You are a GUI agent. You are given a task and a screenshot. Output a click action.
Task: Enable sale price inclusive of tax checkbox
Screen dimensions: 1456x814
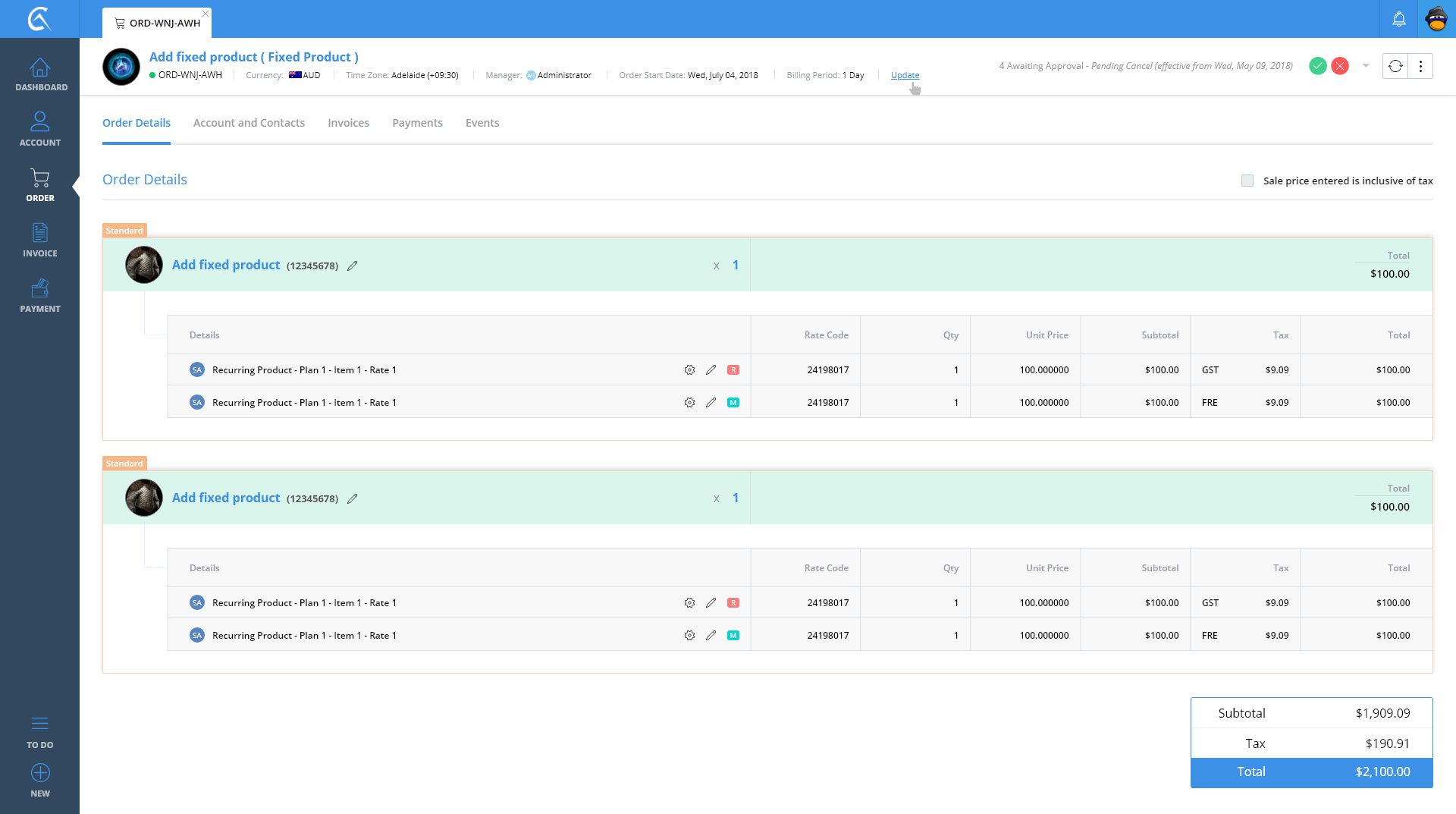(x=1247, y=181)
